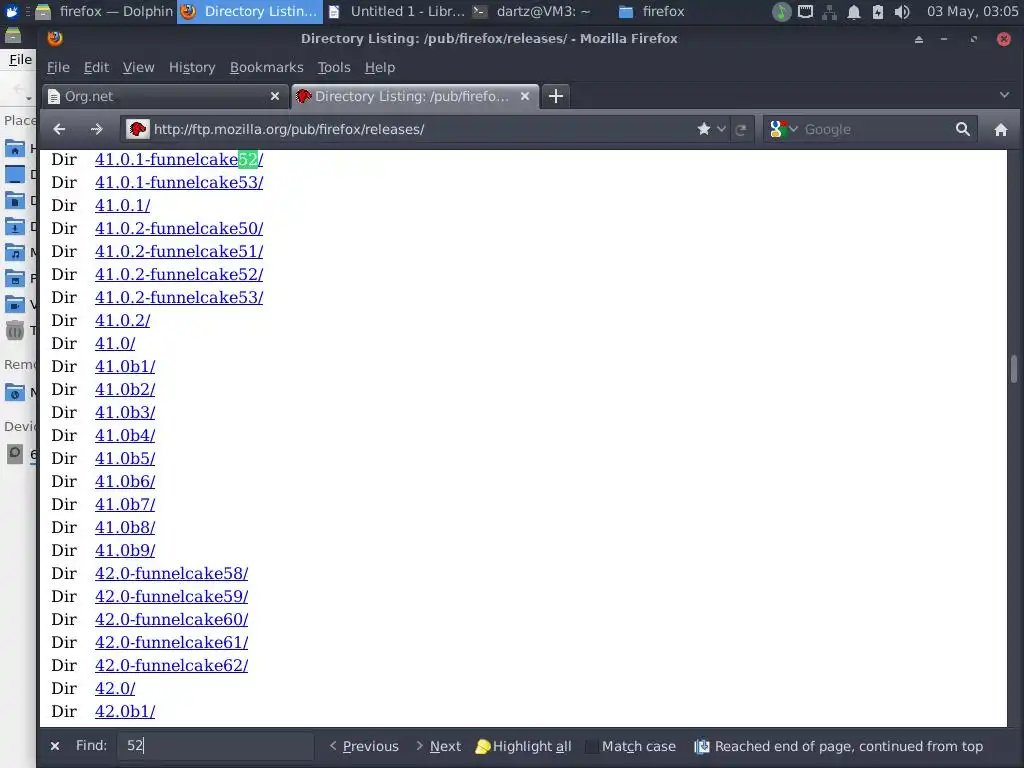Screen dimensions: 1024x768
Task: Open the 41.0.2/ directory link
Action: pyautogui.click(x=123, y=320)
